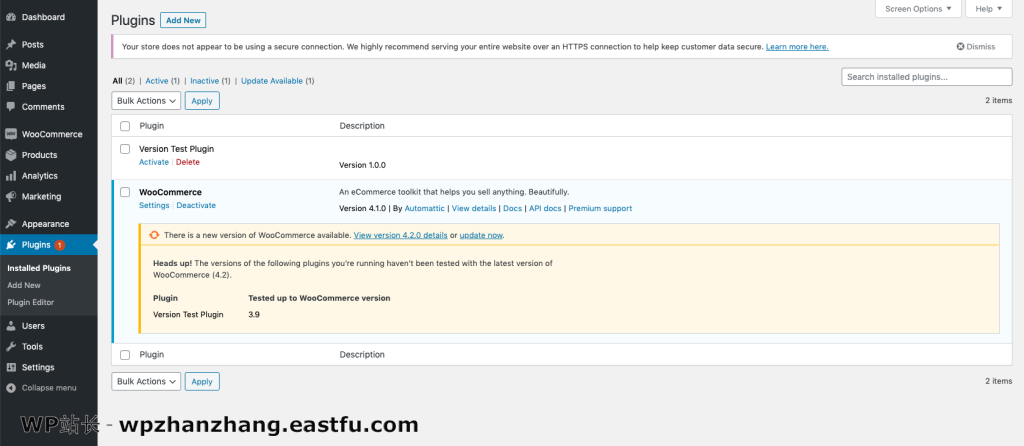This screenshot has height=446, width=1024.
Task: Click the Posts pushpin icon
Action: click(x=10, y=44)
